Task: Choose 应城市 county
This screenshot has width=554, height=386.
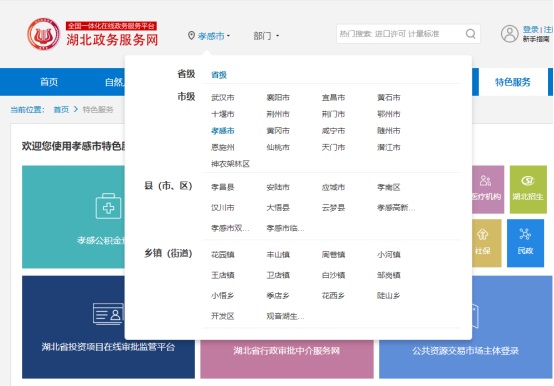Action: pos(333,187)
